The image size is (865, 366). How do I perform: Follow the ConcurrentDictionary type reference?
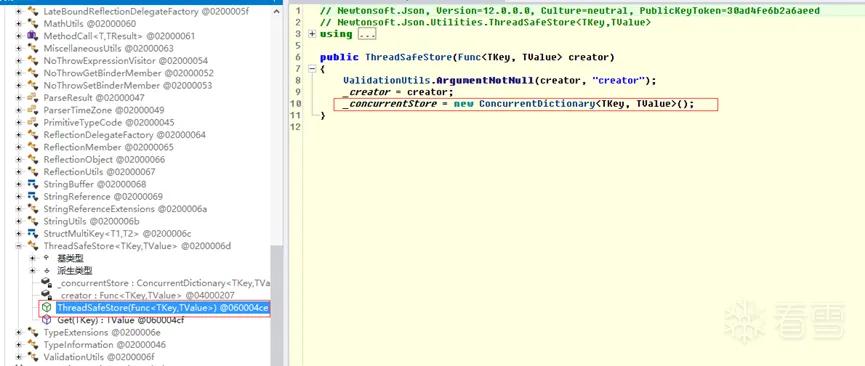[x=537, y=104]
